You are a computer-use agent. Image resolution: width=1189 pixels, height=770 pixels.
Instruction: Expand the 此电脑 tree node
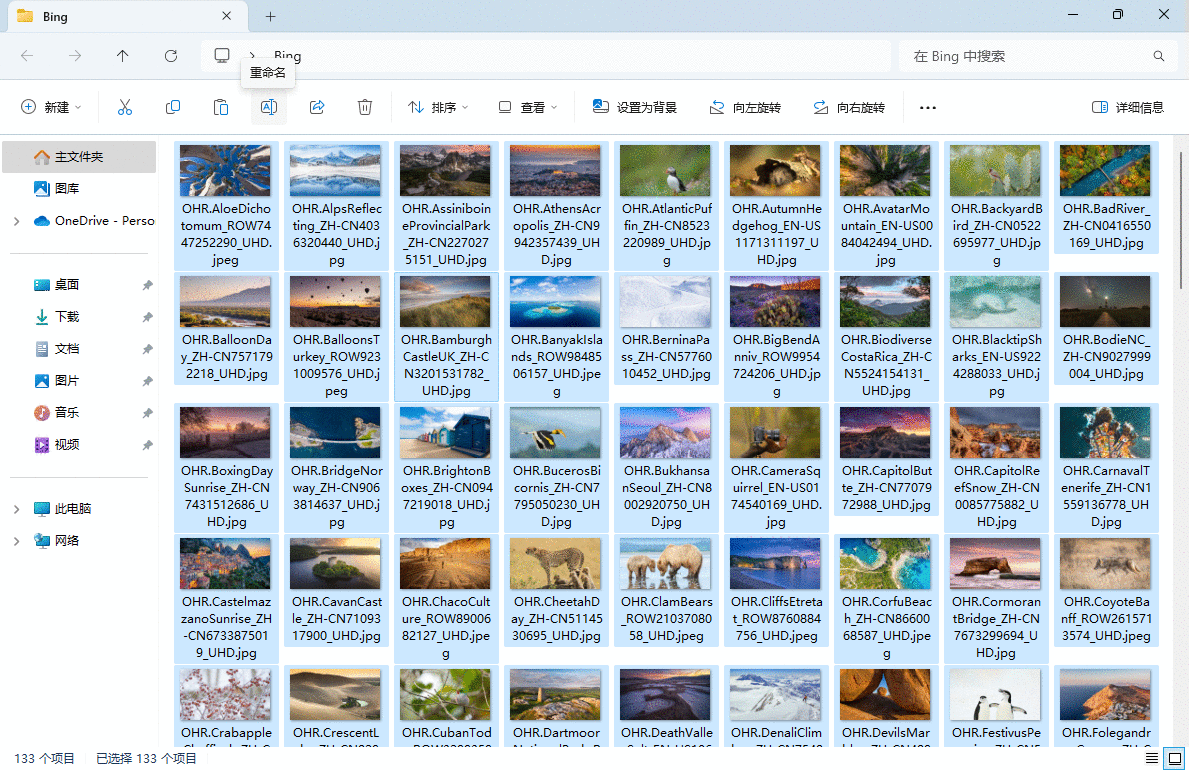[16, 509]
